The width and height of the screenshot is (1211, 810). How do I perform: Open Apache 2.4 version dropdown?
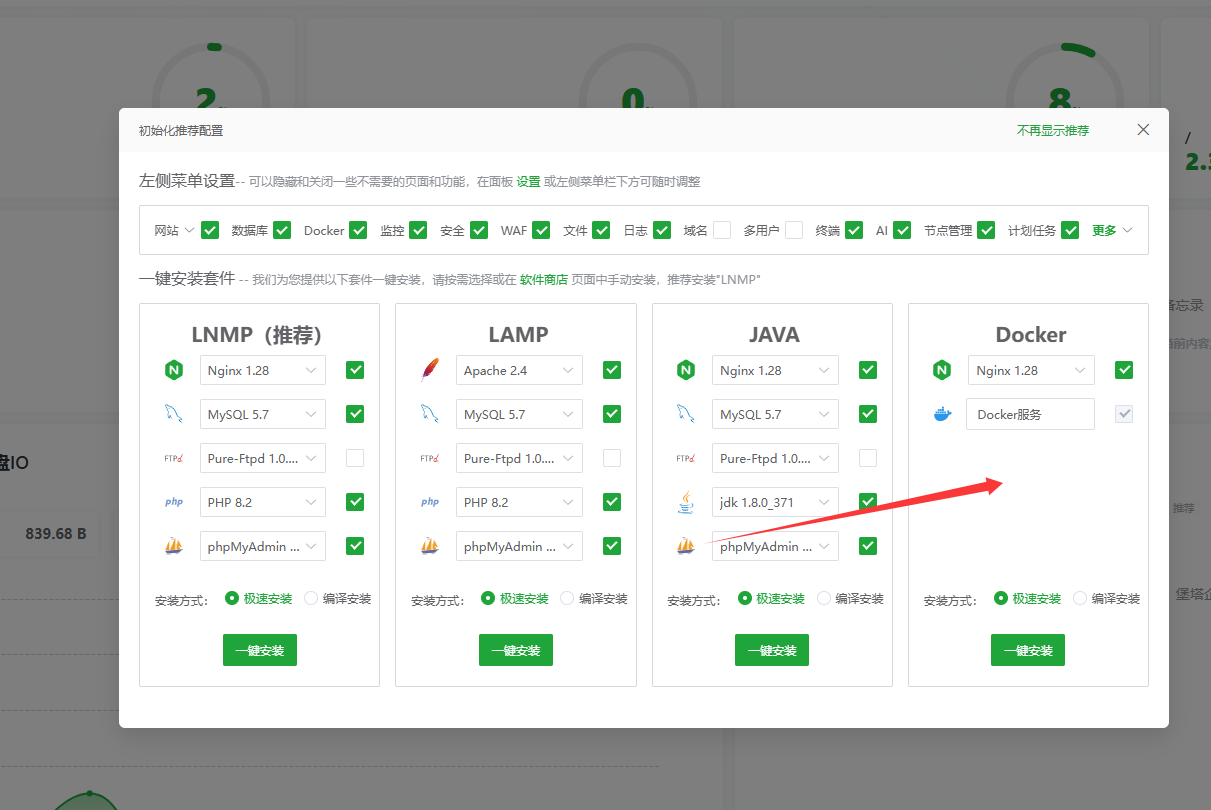pyautogui.click(x=519, y=370)
